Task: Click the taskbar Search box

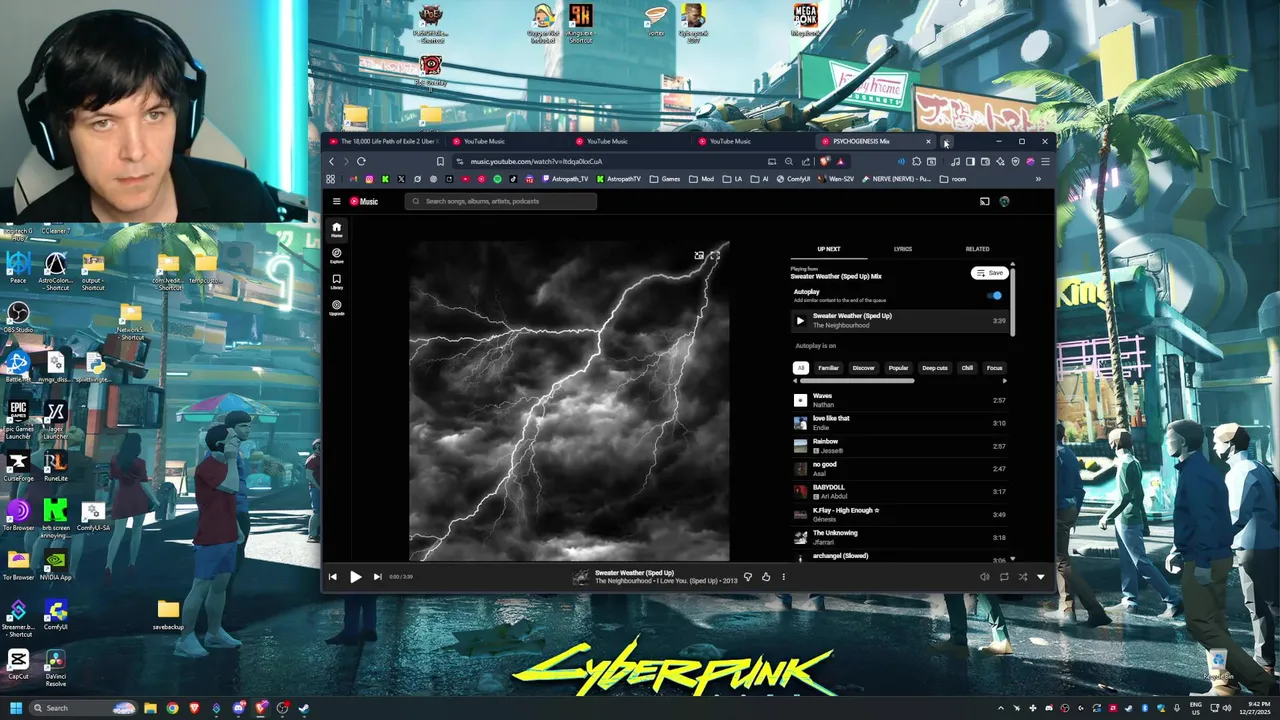Action: click(82, 708)
